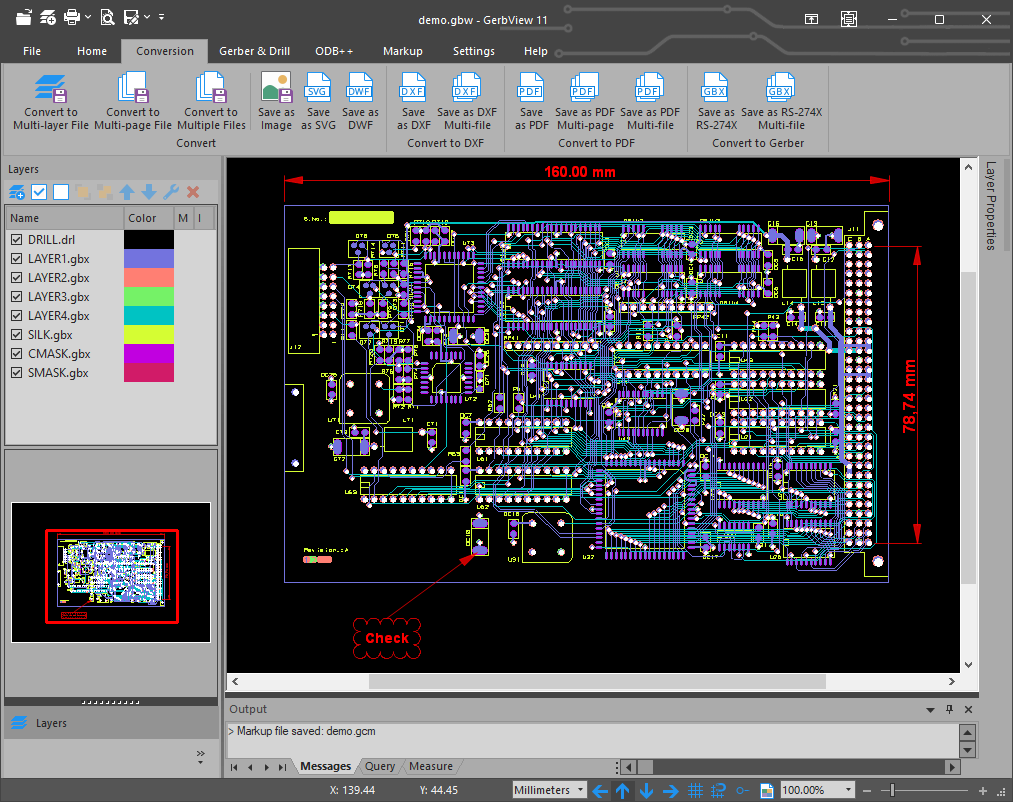Open the Millimeters units dropdown
Screen dimensions: 1013x802
click(579, 790)
